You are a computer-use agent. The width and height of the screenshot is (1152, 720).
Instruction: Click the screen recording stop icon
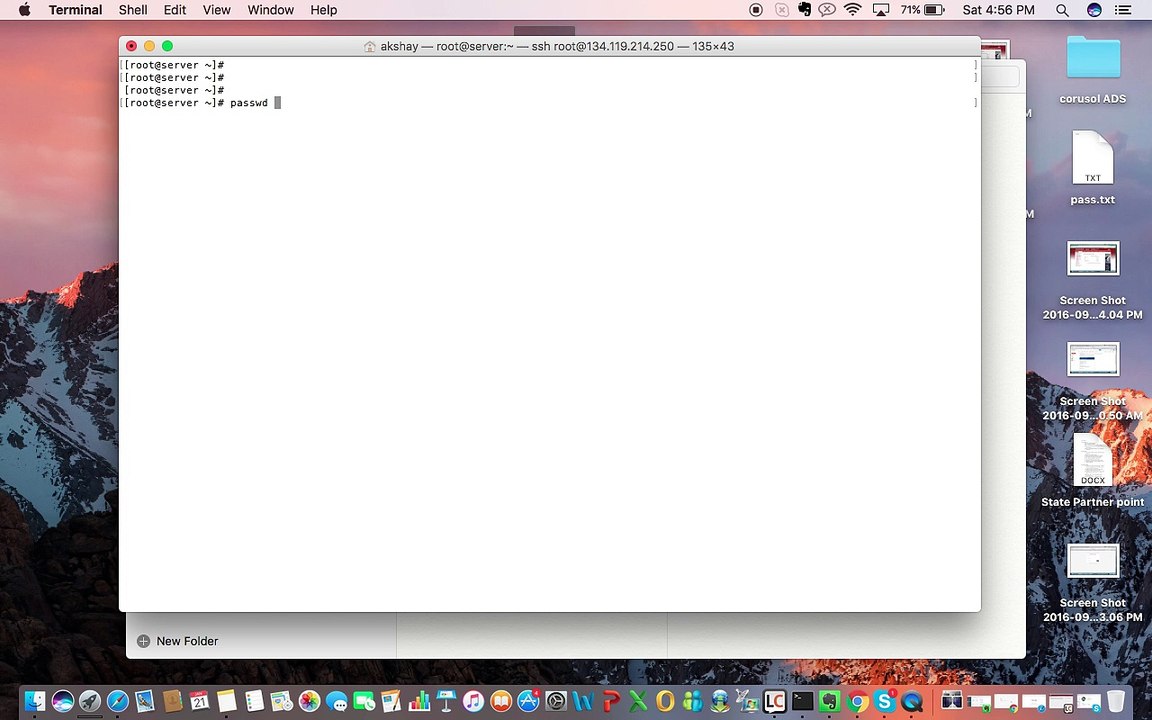click(755, 10)
